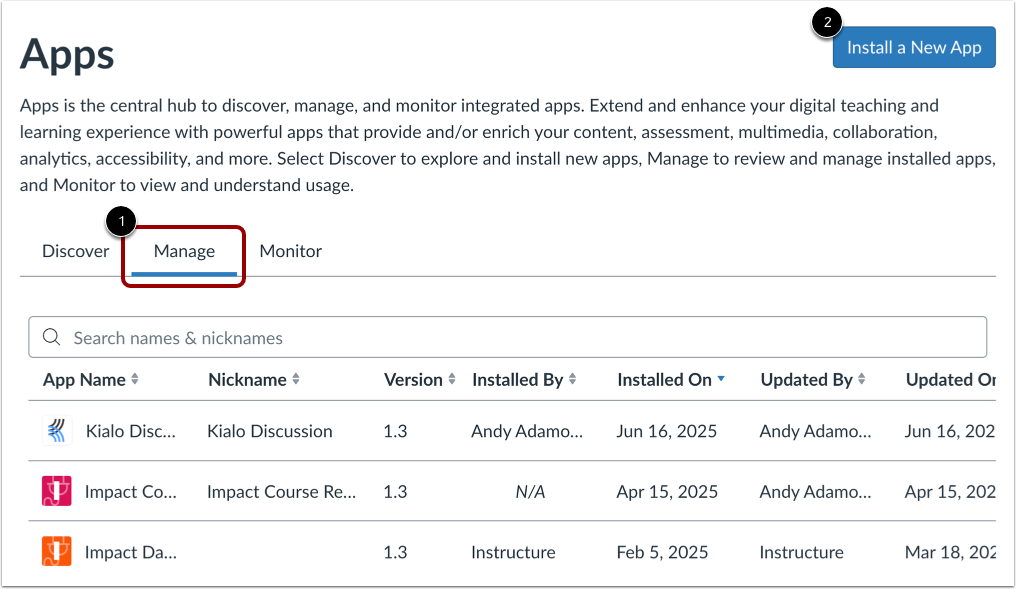Switch to the Discover tab
The height and width of the screenshot is (589, 1016).
tap(75, 251)
